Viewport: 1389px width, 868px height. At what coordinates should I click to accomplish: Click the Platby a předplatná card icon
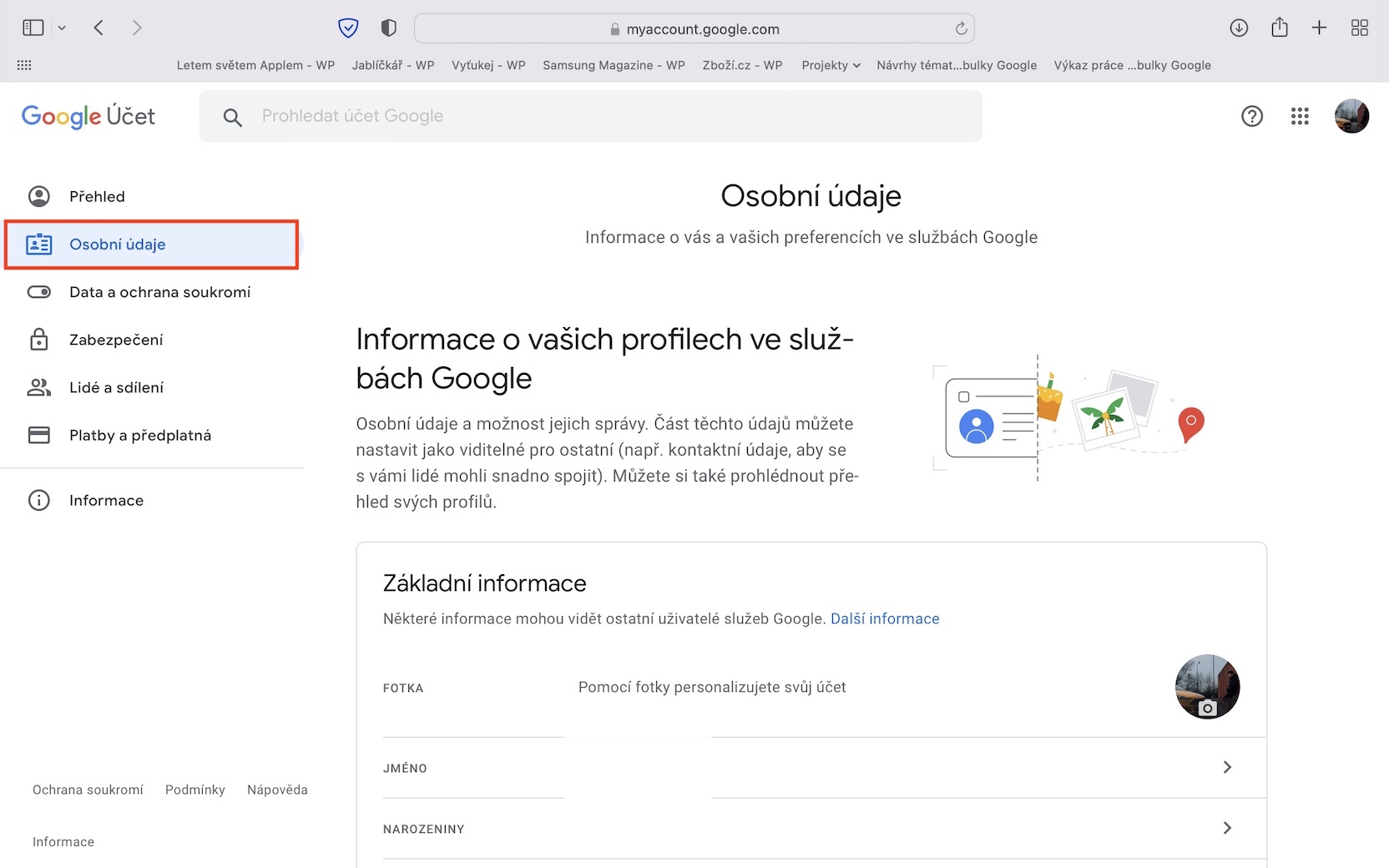click(x=39, y=435)
